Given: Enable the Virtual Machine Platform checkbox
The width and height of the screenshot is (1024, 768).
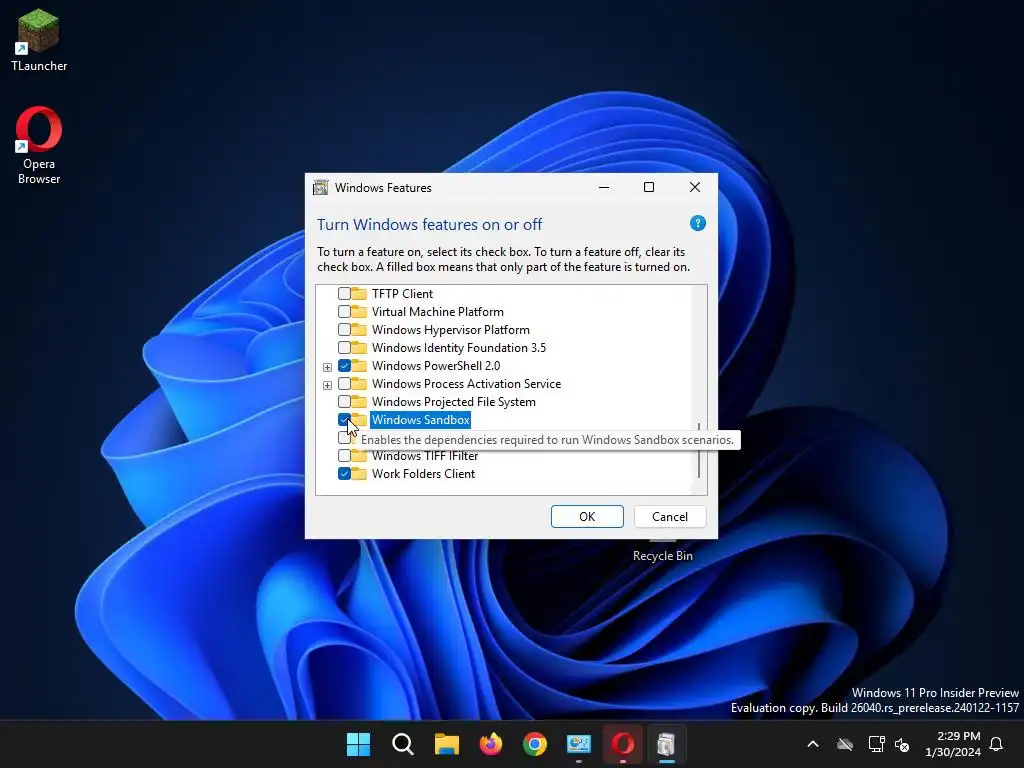Looking at the screenshot, I should (344, 312).
